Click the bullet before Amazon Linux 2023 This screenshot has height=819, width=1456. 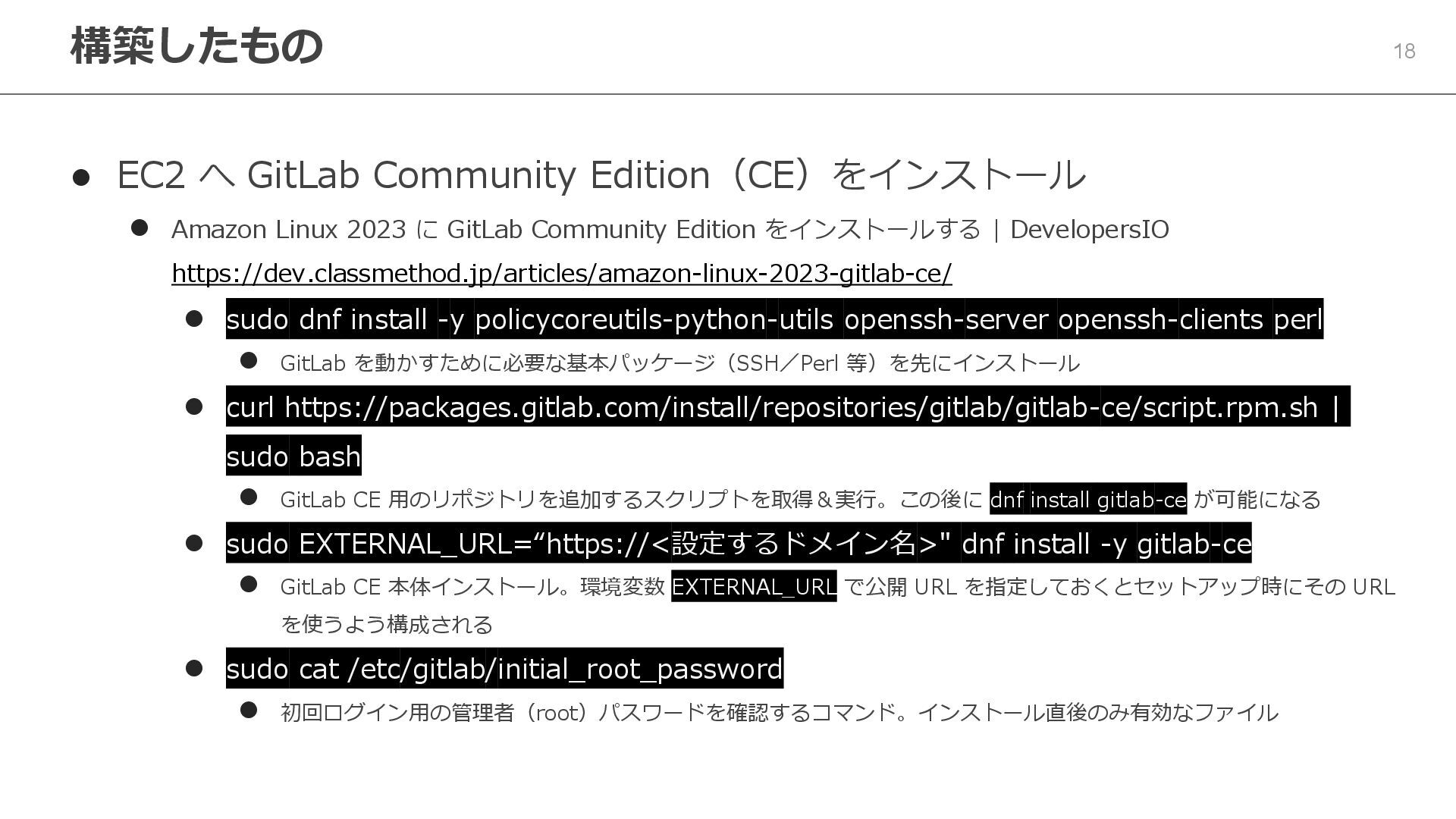point(140,228)
